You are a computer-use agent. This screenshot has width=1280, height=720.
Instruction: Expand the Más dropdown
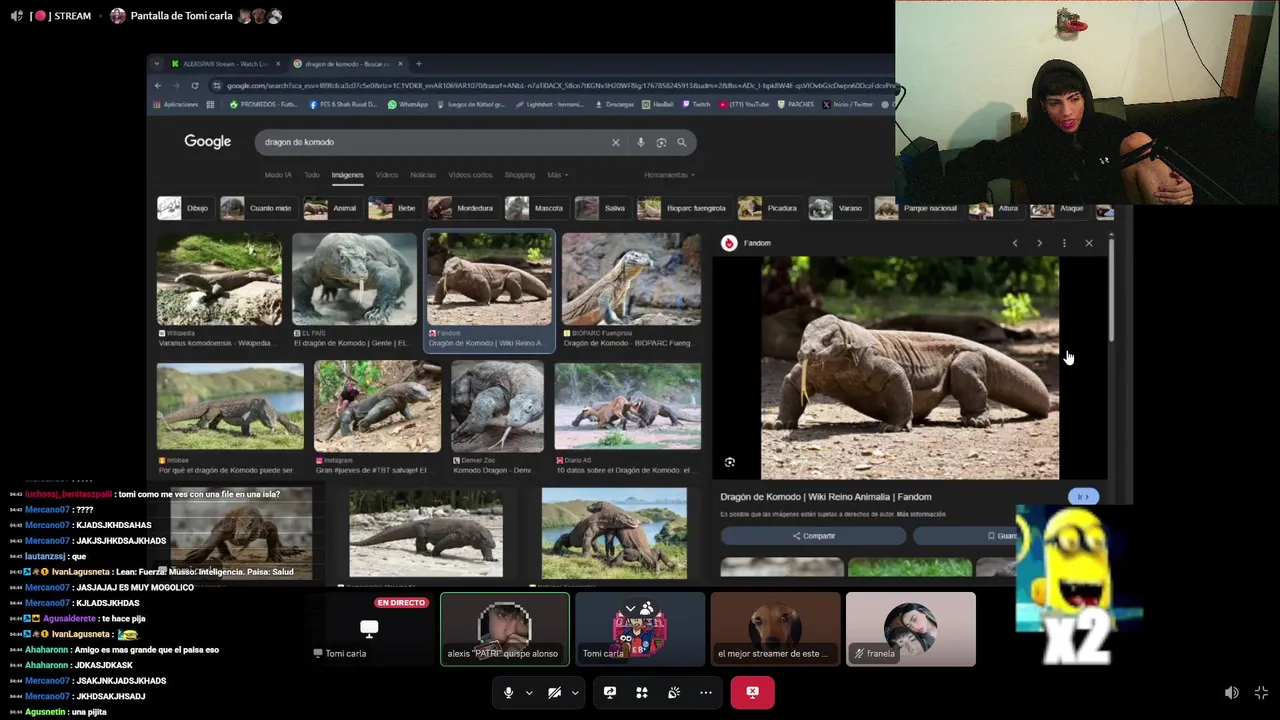point(557,175)
